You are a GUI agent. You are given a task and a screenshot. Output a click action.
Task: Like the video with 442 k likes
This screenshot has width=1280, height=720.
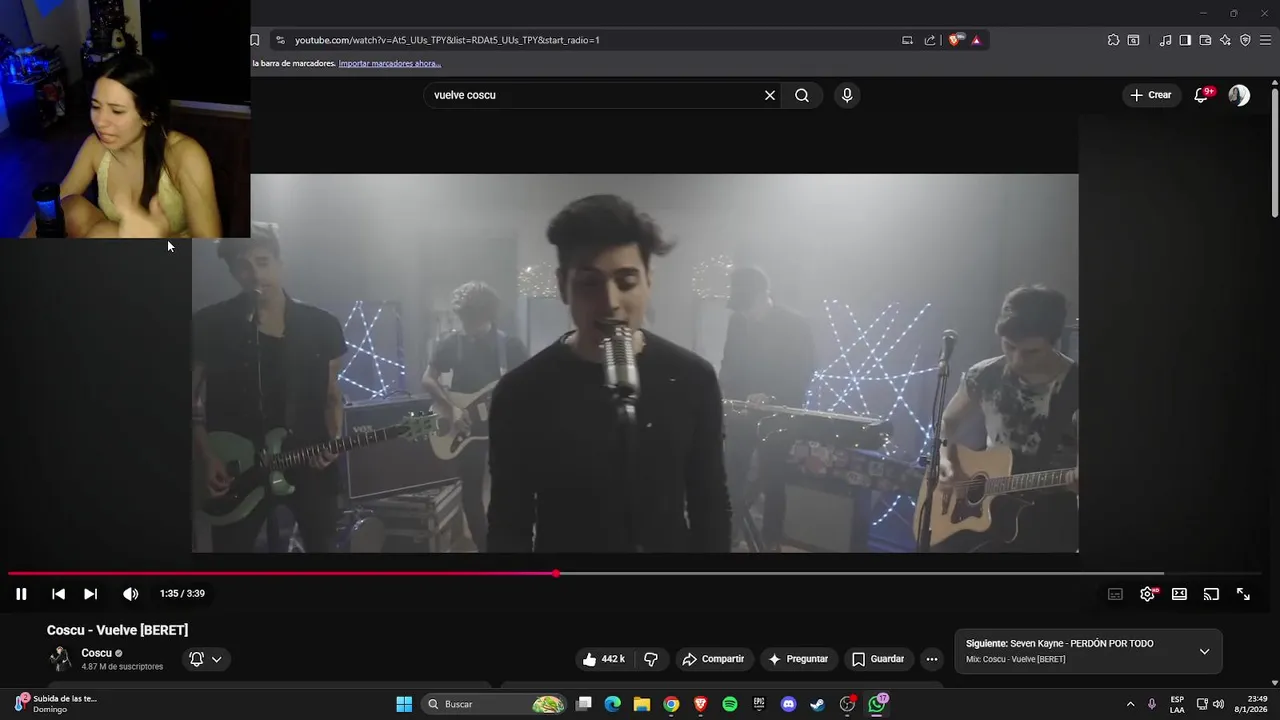604,659
